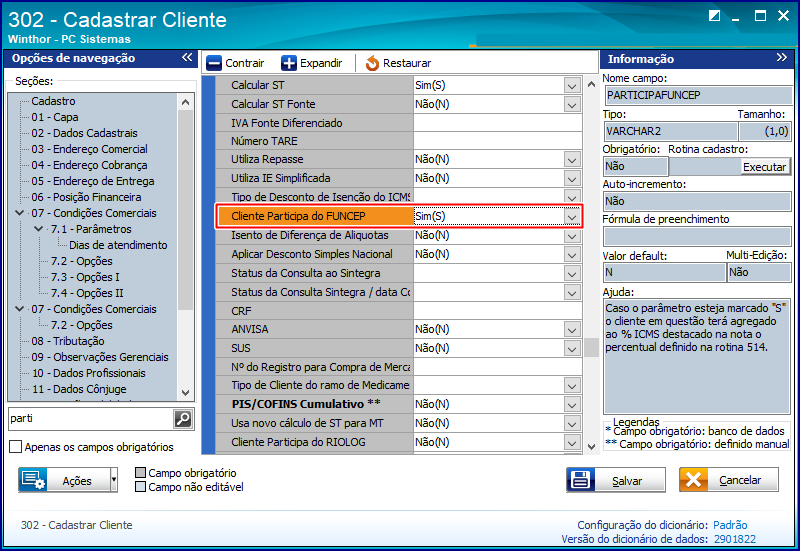Image resolution: width=800 pixels, height=551 pixels.
Task: Click the Salvar floppy disk icon
Action: click(581, 480)
